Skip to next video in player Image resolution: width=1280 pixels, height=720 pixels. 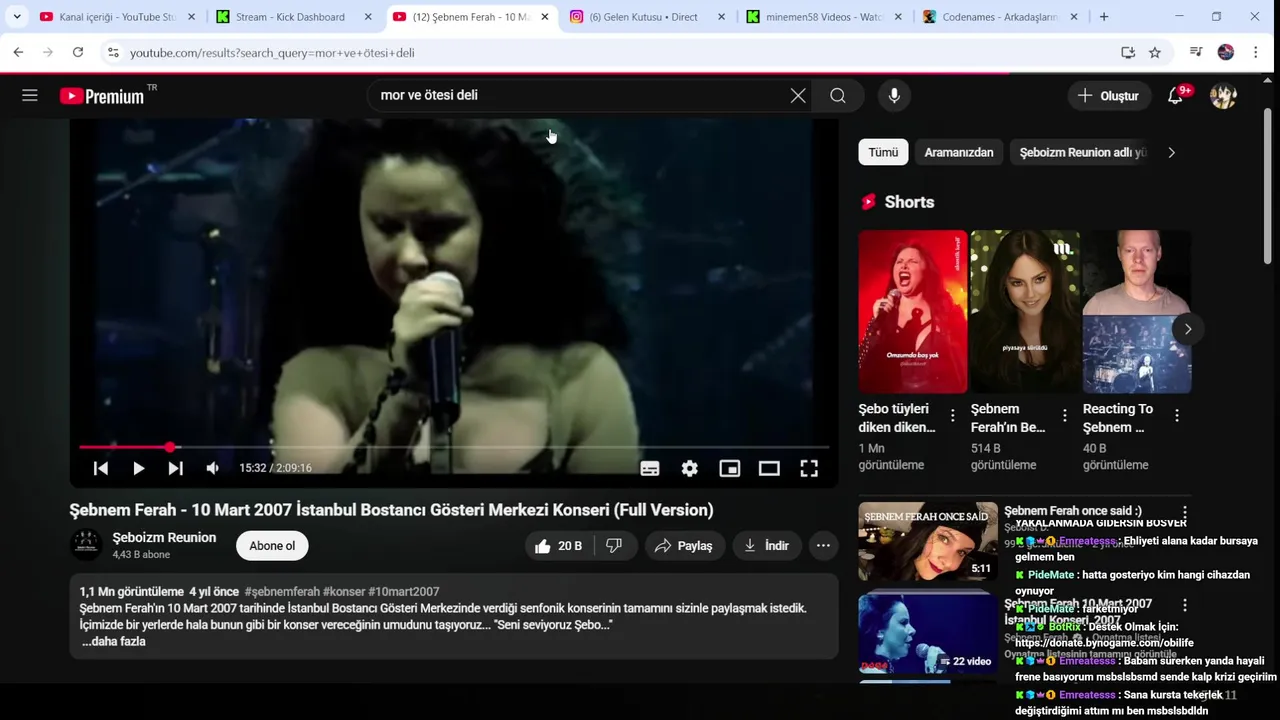tap(175, 468)
